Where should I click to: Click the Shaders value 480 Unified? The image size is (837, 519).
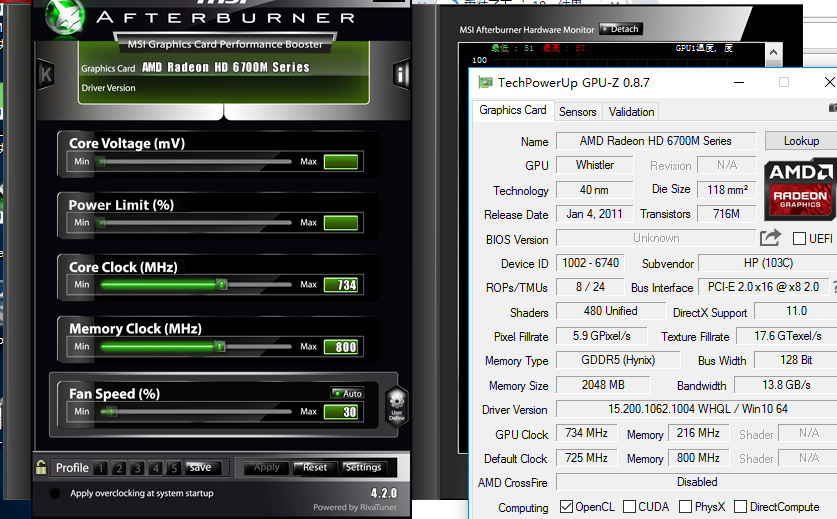[x=611, y=311]
